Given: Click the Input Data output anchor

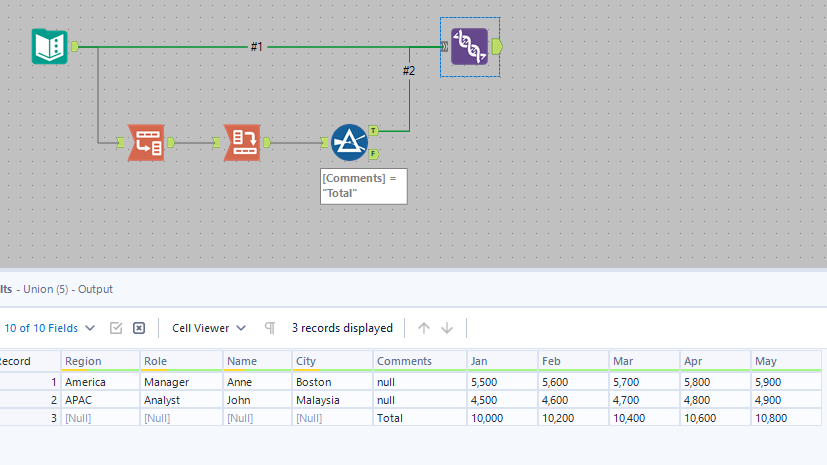Looking at the screenshot, I should (75, 46).
